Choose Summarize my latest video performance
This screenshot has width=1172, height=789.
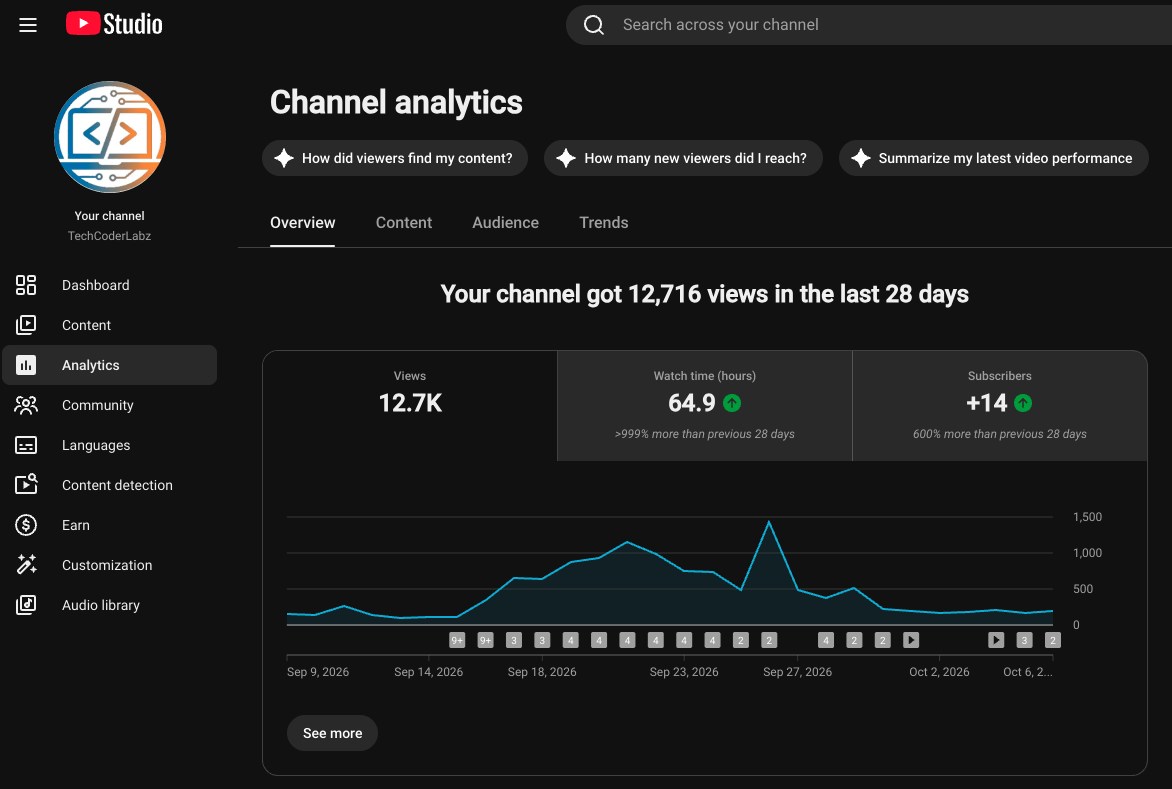pos(993,158)
